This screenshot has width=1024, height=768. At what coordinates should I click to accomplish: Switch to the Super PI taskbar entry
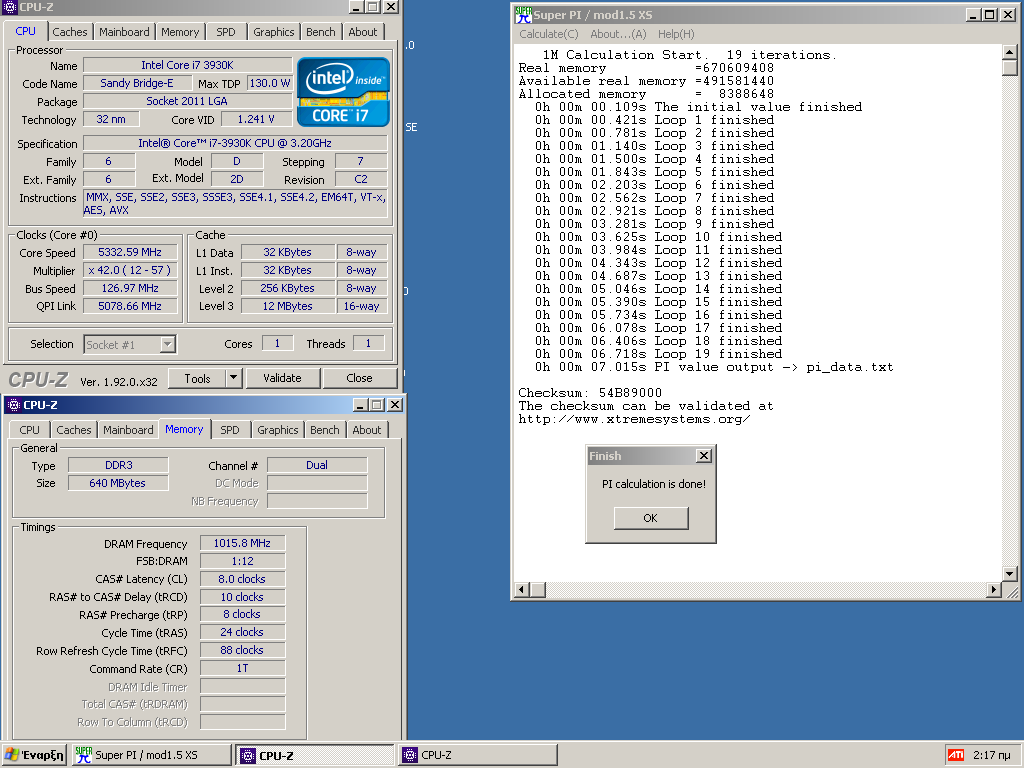point(152,755)
